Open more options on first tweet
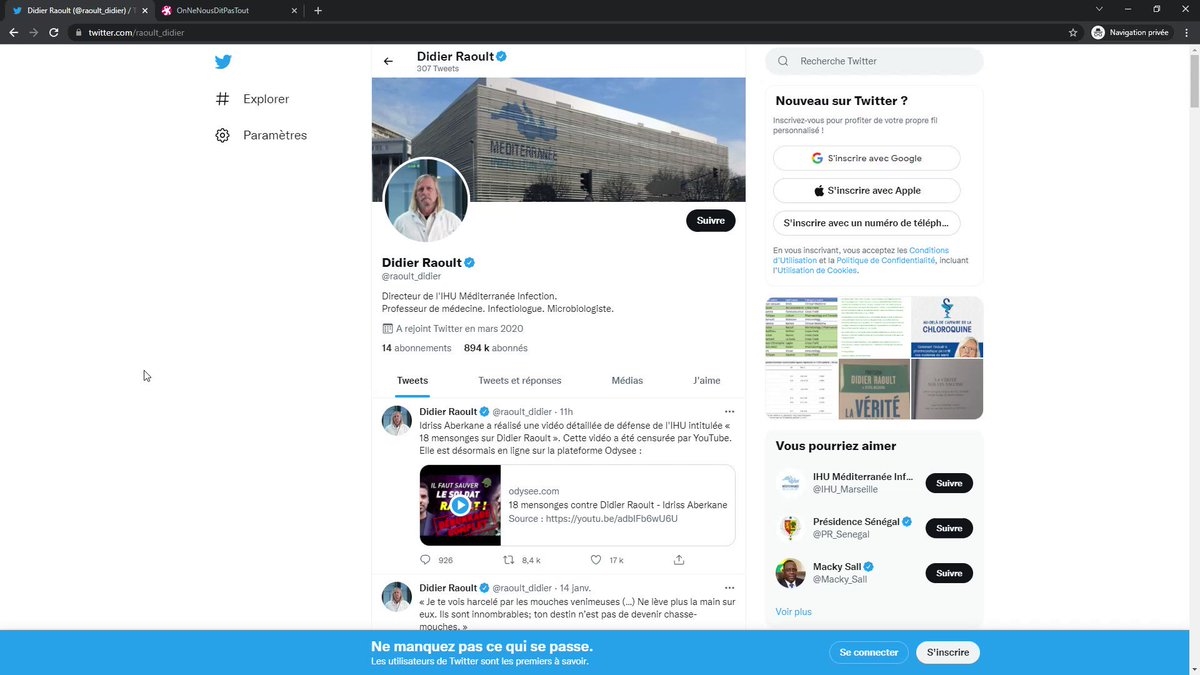Image resolution: width=1200 pixels, height=675 pixels. tap(729, 411)
